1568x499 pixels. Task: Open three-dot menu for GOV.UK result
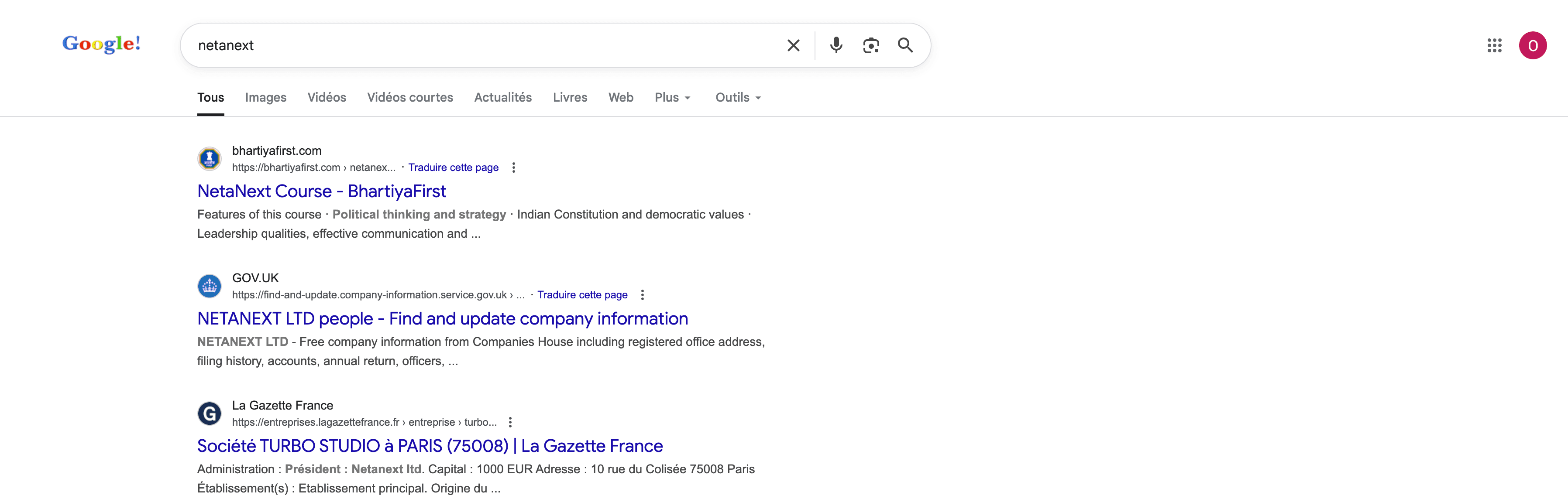[642, 295]
